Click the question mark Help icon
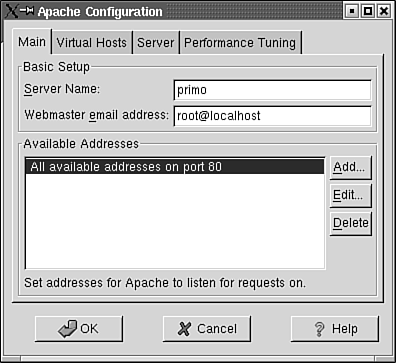 319,329
